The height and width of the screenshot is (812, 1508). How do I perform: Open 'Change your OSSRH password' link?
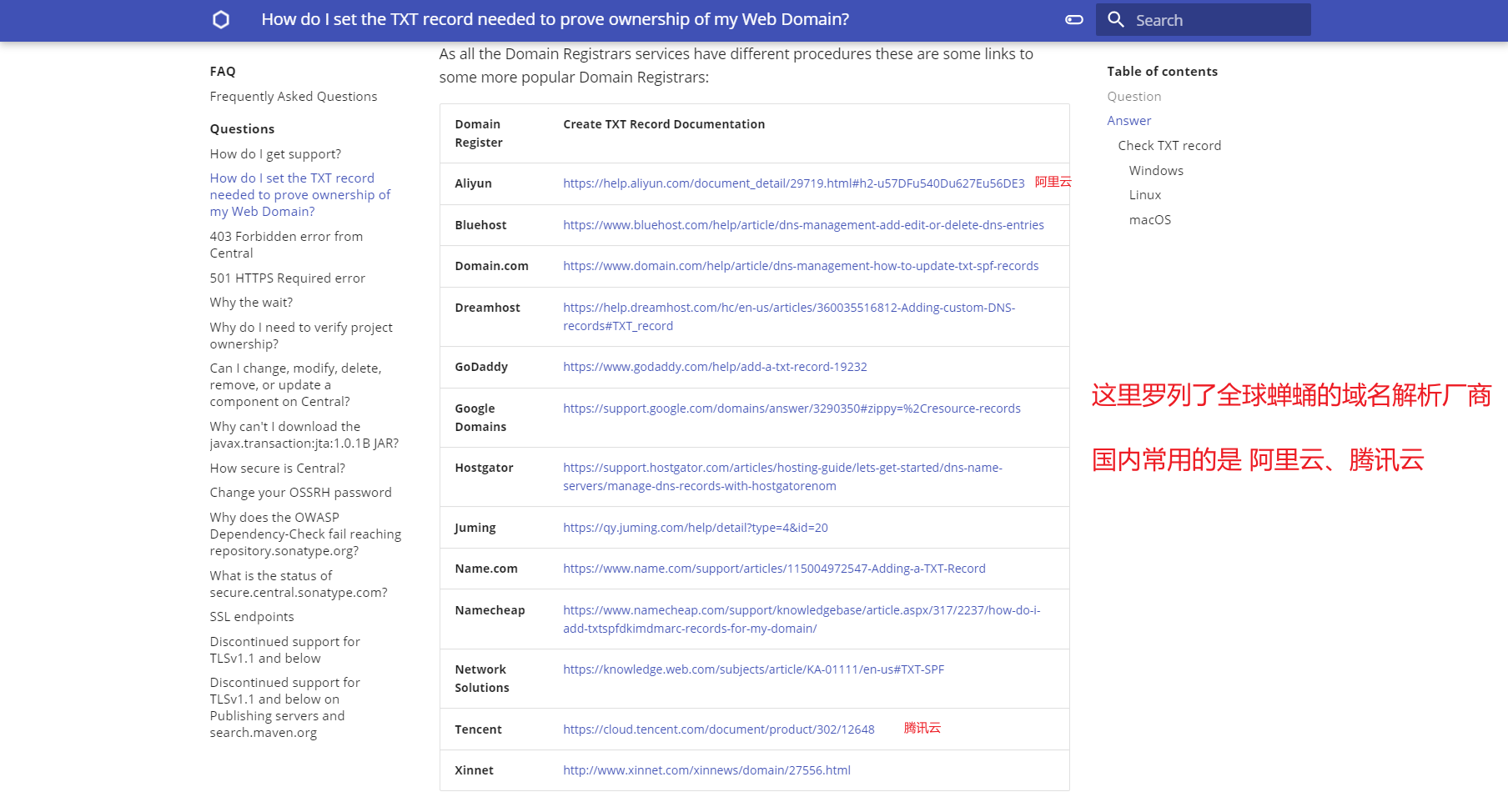301,493
